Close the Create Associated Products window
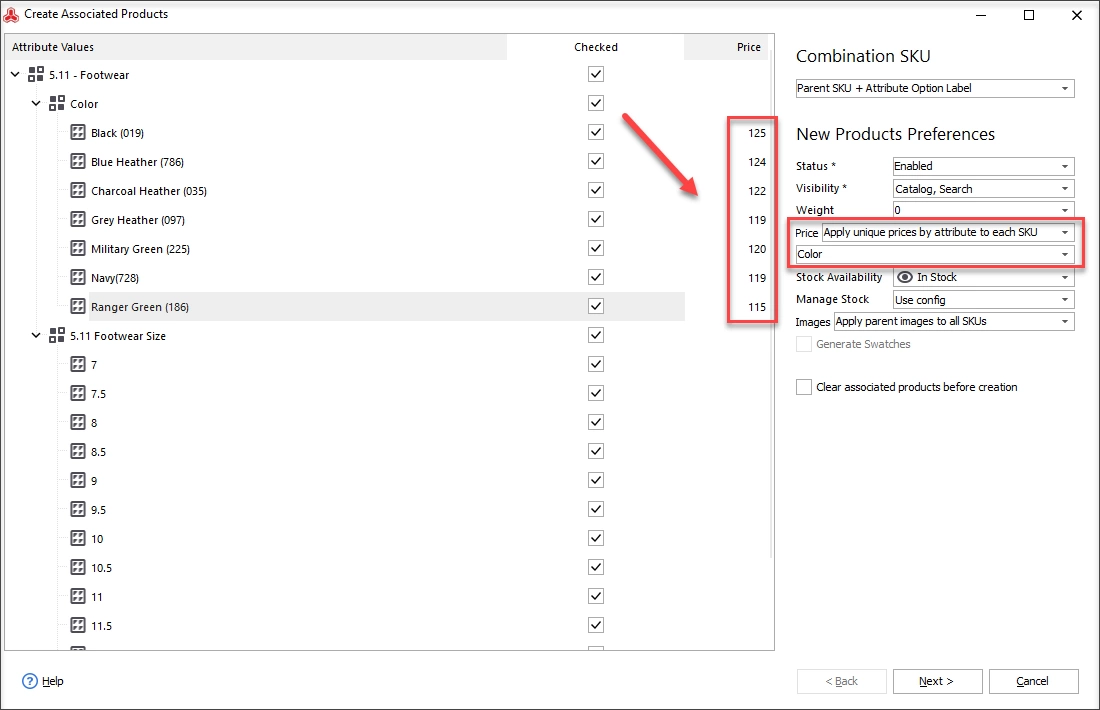This screenshot has height=710, width=1100. (x=1077, y=15)
